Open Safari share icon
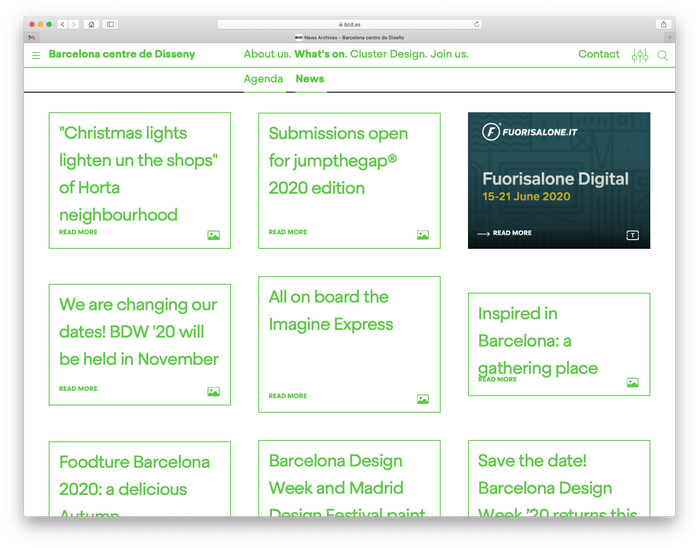This screenshot has width=699, height=548. [663, 24]
